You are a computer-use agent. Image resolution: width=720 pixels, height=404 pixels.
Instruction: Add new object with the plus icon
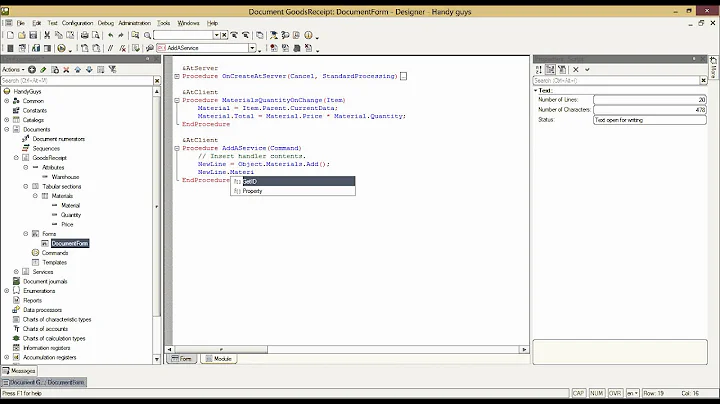[x=32, y=69]
